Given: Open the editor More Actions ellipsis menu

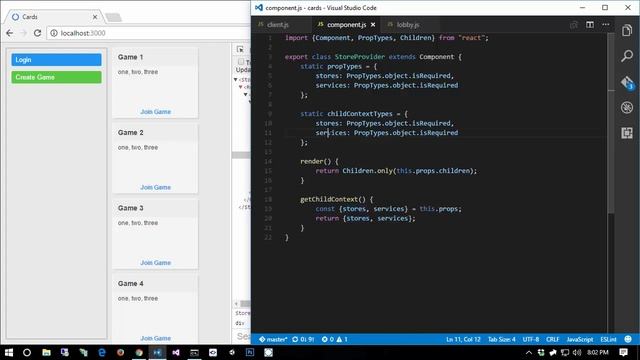Looking at the screenshot, I should [x=606, y=24].
